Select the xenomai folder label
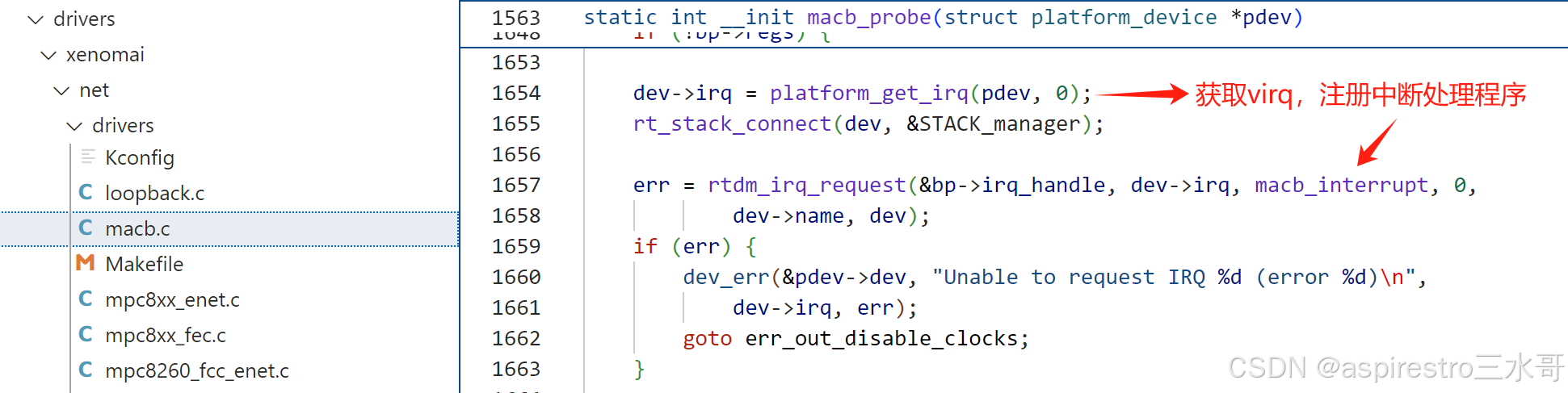 [x=105, y=55]
